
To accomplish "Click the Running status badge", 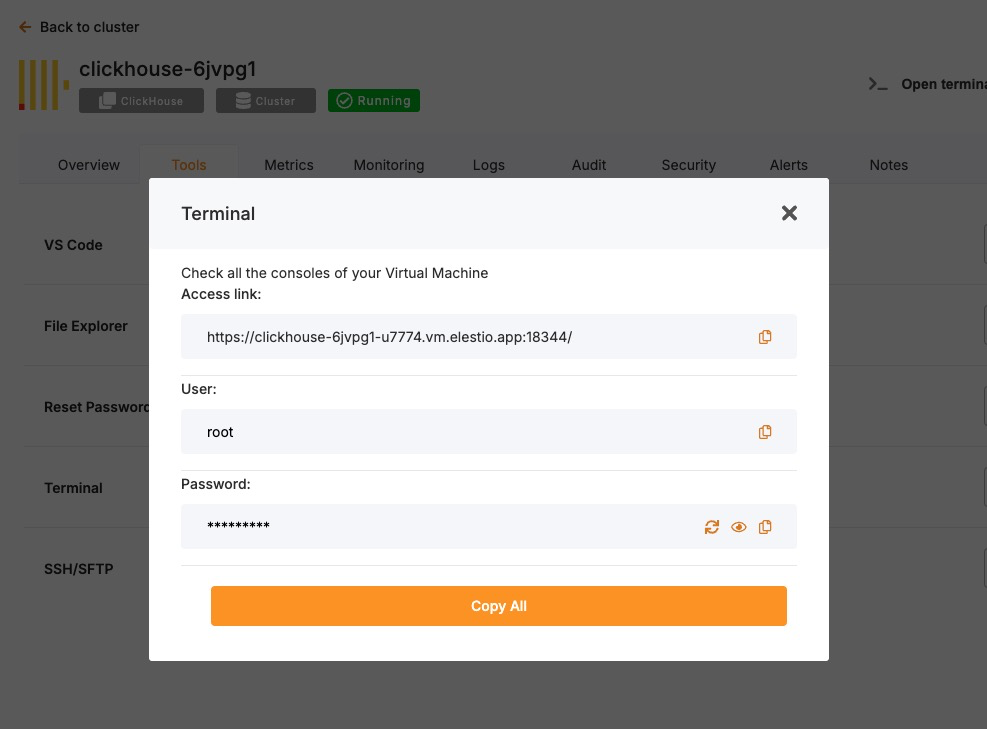I will pos(374,101).
